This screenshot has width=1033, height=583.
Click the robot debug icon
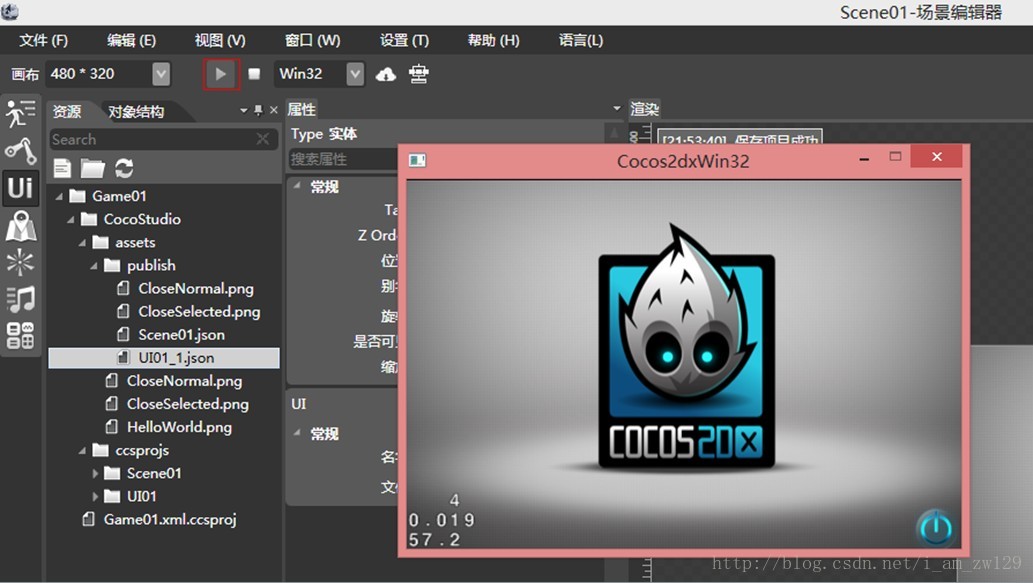click(x=418, y=74)
